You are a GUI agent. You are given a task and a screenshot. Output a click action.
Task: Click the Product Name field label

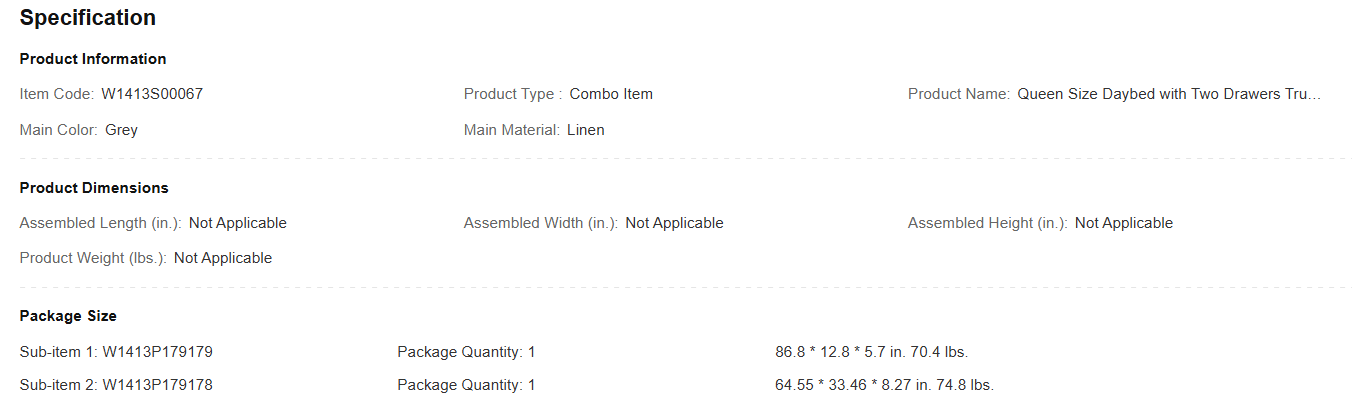coord(958,94)
